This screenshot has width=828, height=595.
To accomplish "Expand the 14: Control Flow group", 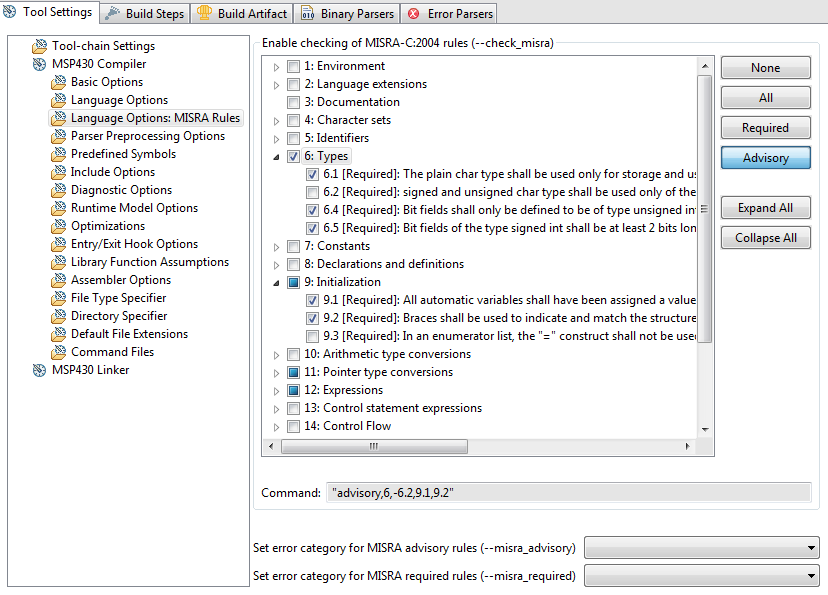I will [x=276, y=427].
